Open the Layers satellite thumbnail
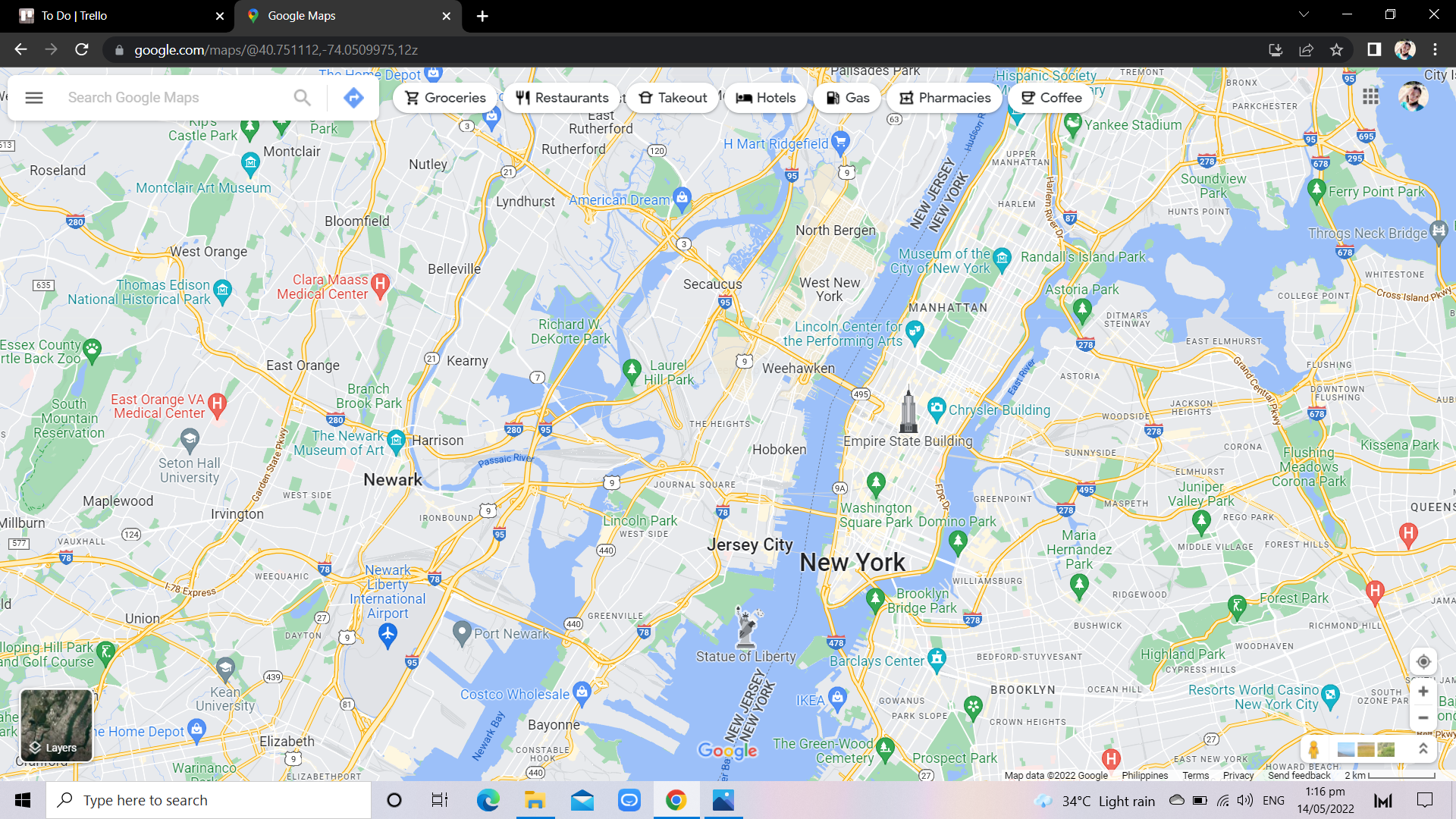The width and height of the screenshot is (1456, 819). click(57, 725)
